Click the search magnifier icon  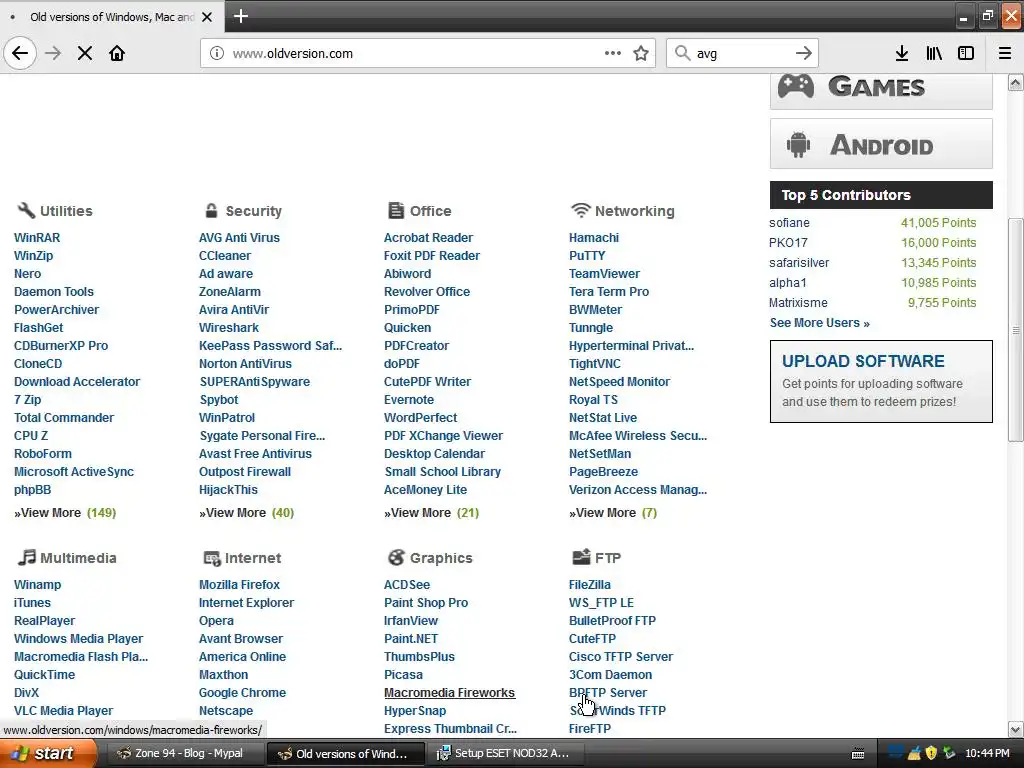682,53
